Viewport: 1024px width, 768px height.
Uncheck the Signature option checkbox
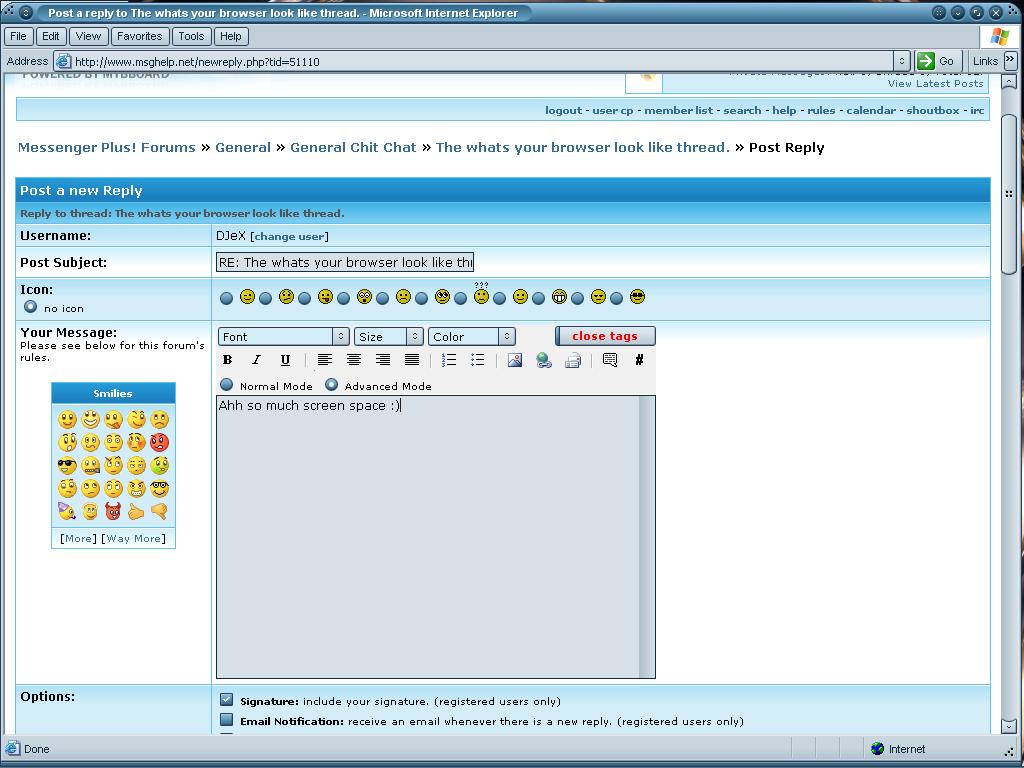pyautogui.click(x=227, y=700)
